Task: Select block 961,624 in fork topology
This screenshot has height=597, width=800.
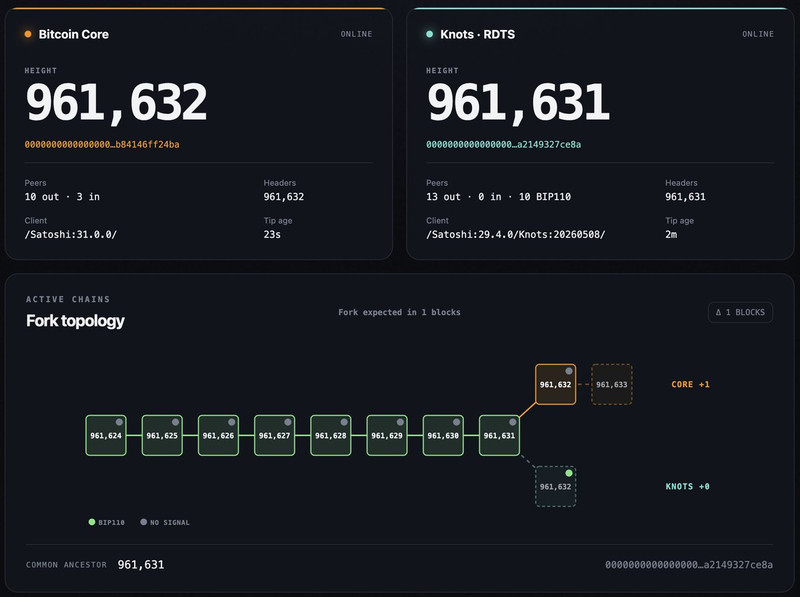Action: tap(106, 435)
